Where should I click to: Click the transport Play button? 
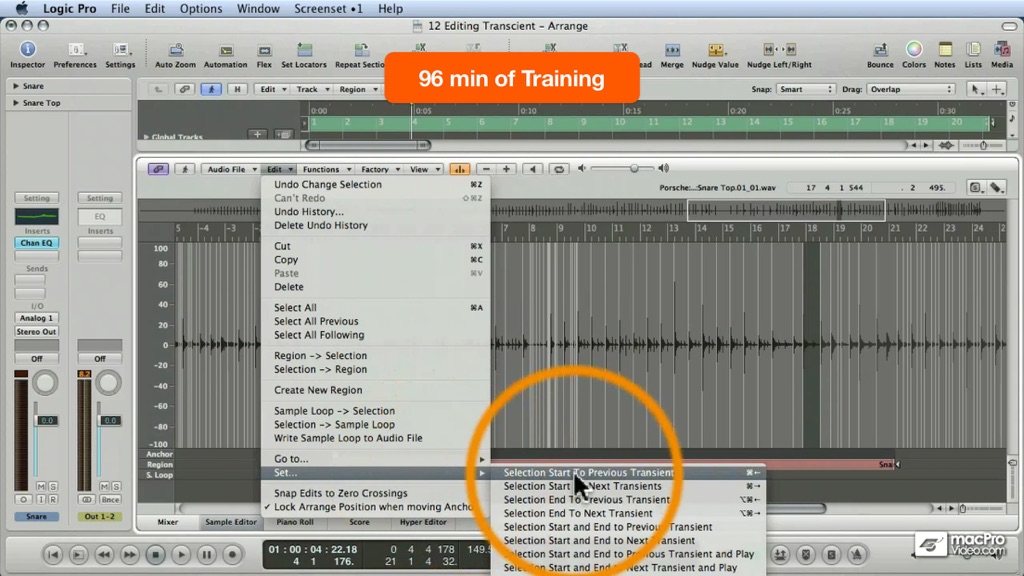[181, 554]
